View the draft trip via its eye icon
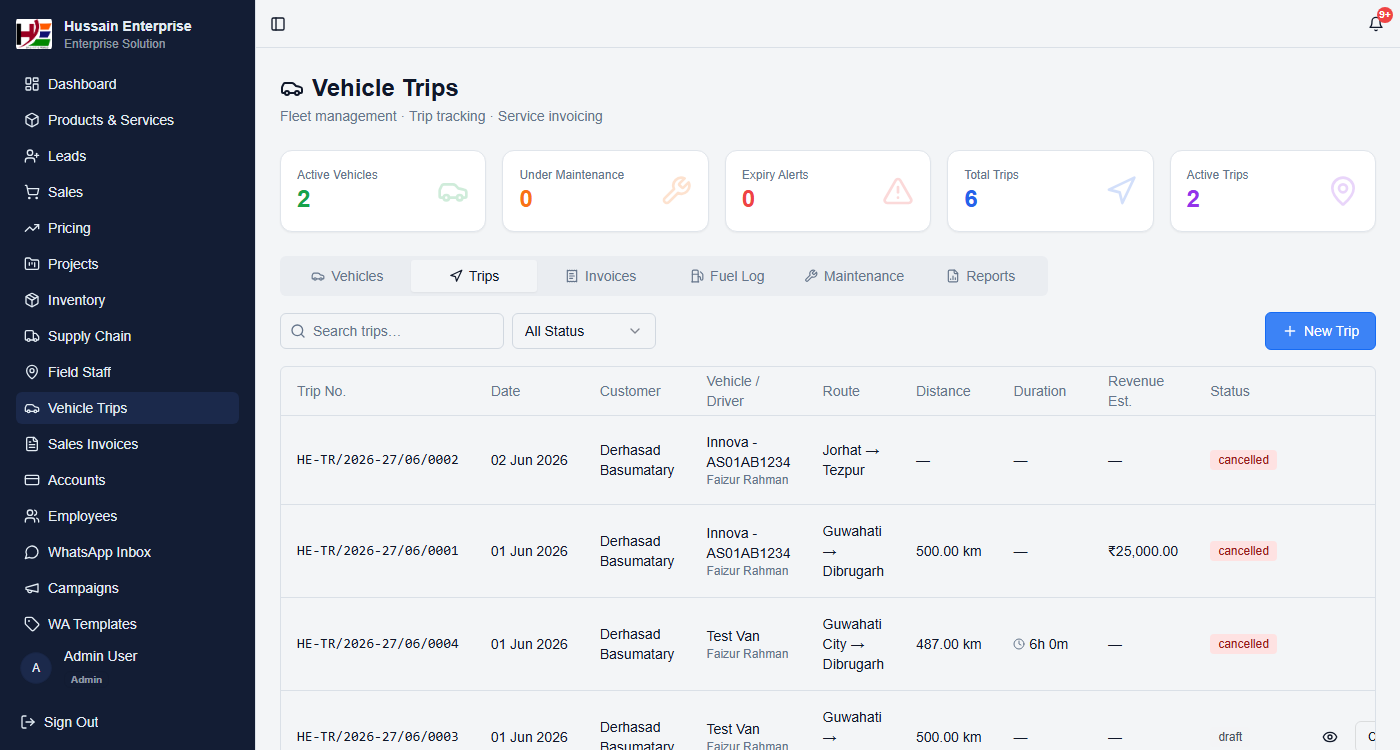 tap(1330, 737)
